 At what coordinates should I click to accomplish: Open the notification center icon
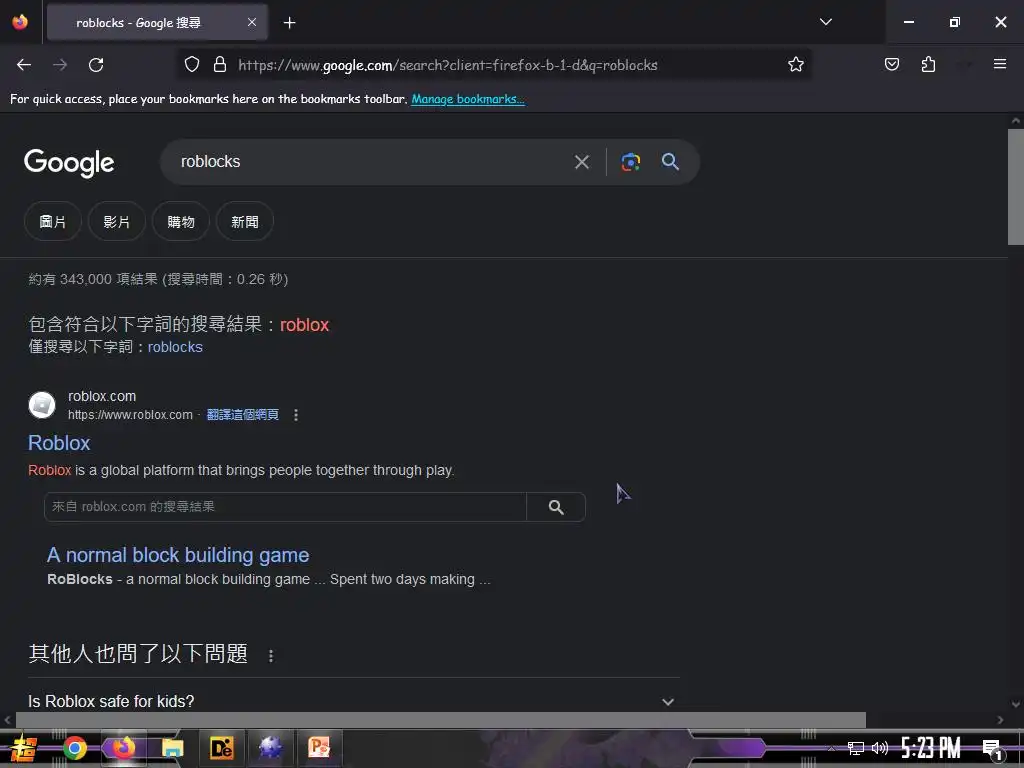993,749
